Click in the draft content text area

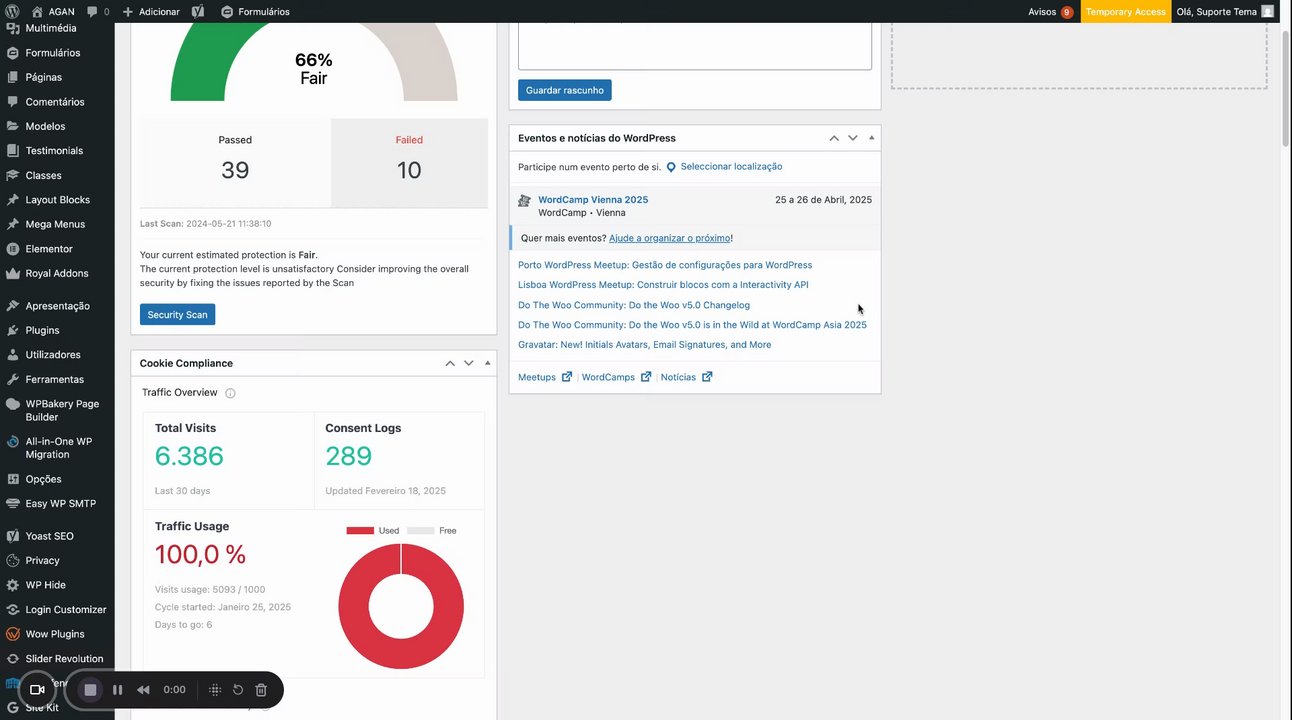[x=695, y=46]
